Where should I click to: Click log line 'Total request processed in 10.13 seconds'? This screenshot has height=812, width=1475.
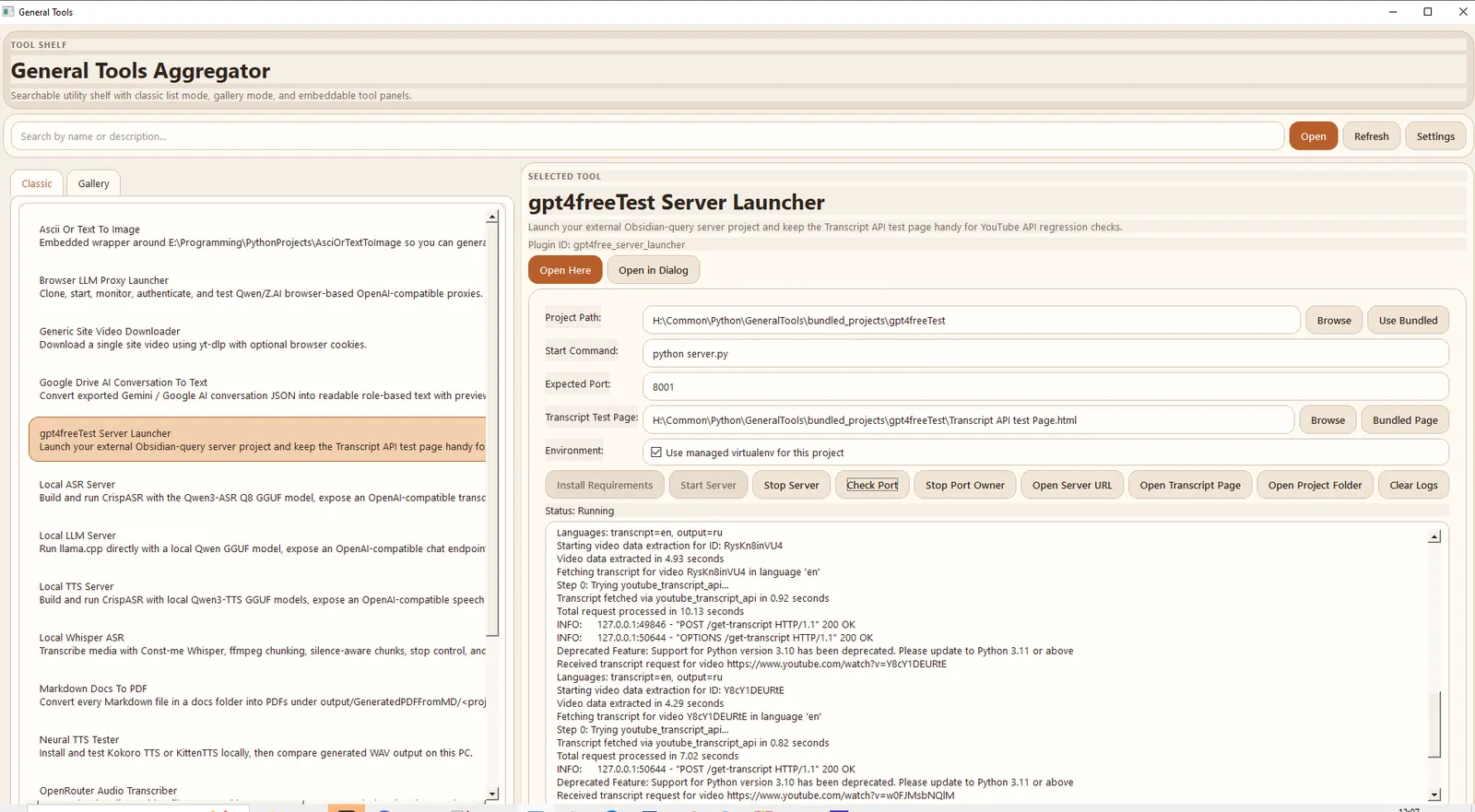tap(650, 611)
